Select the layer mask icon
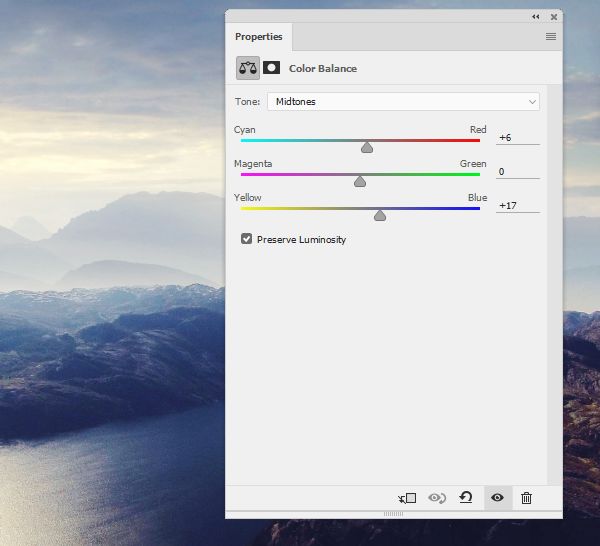The width and height of the screenshot is (600, 546). coord(271,68)
